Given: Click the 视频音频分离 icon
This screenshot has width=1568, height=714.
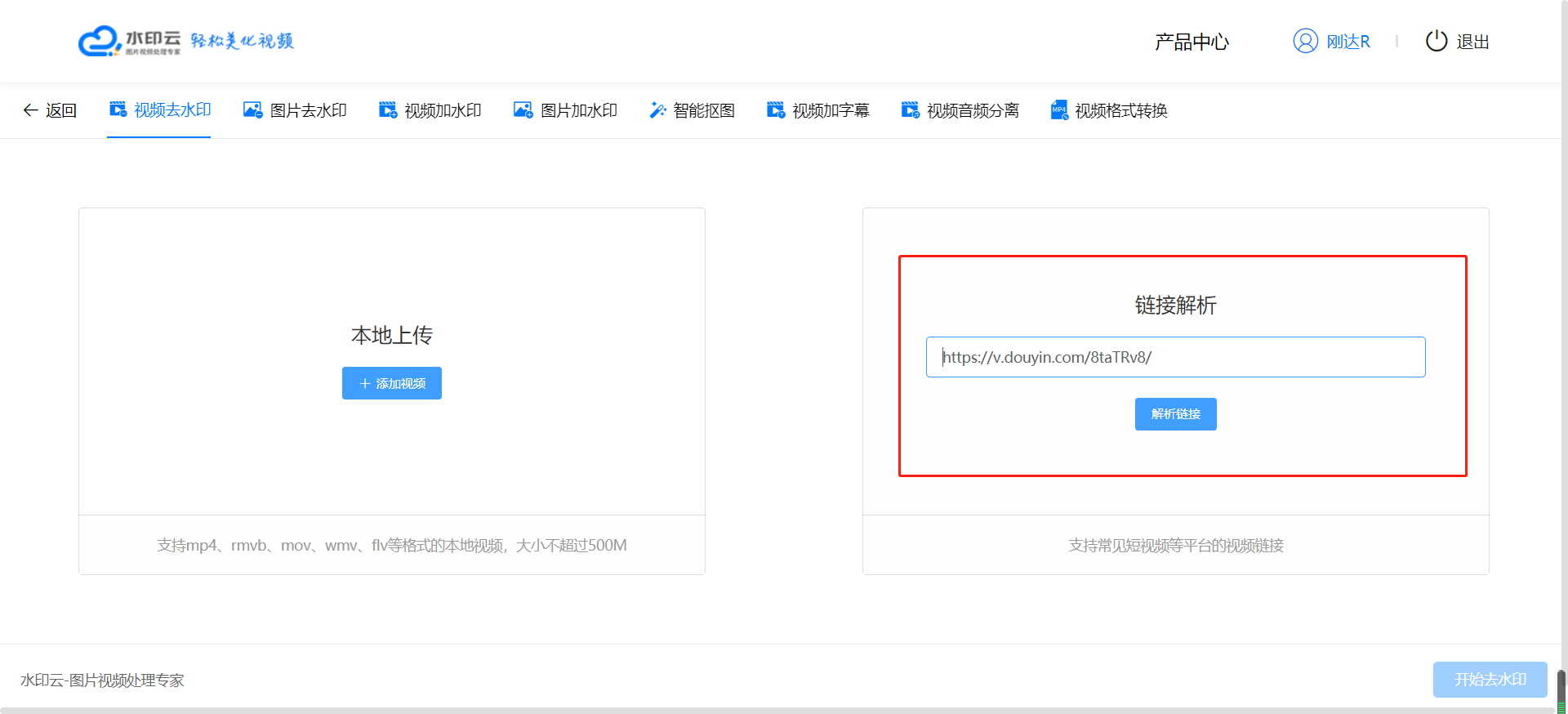Looking at the screenshot, I should (911, 109).
